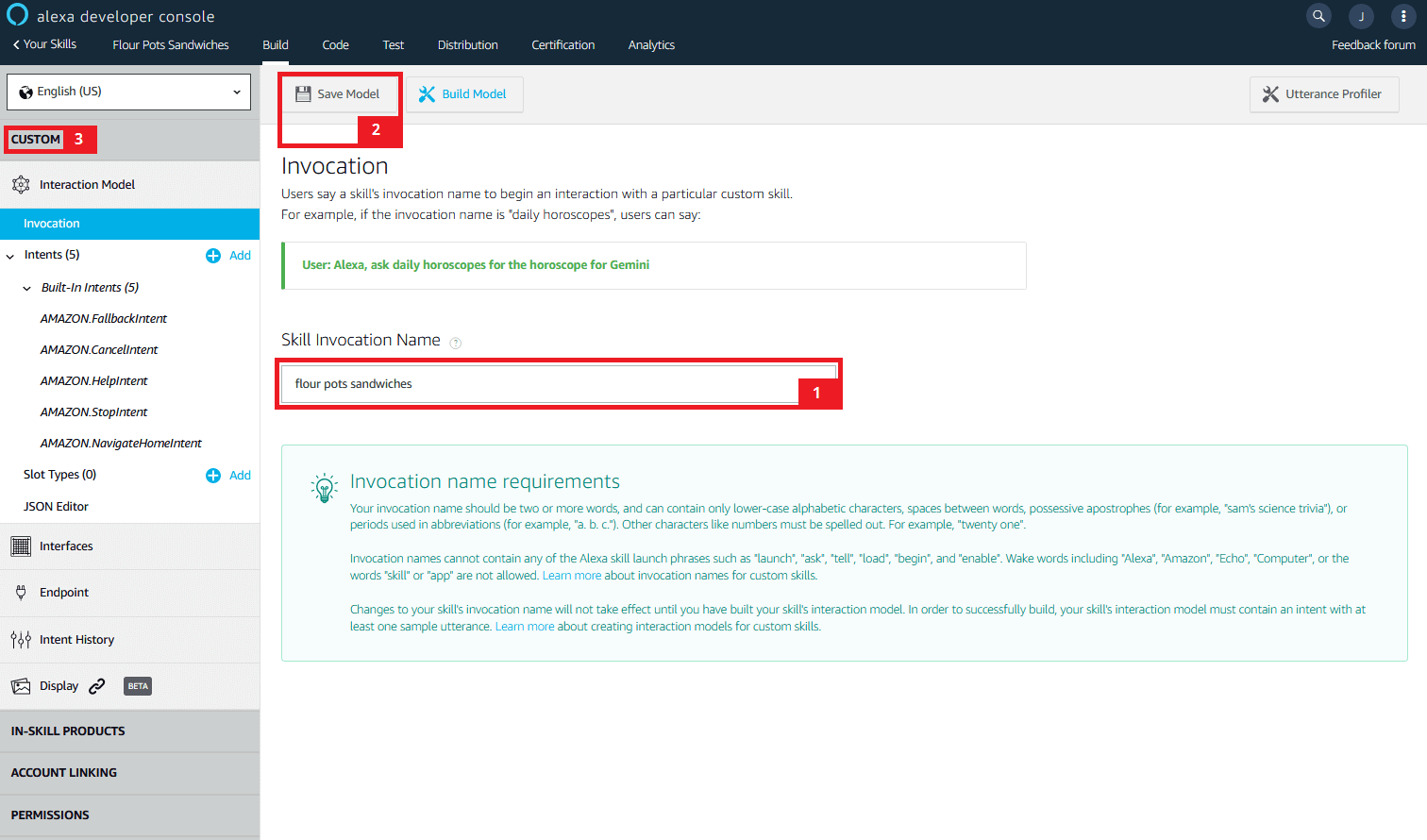Click the user profile J avatar

click(x=1361, y=16)
